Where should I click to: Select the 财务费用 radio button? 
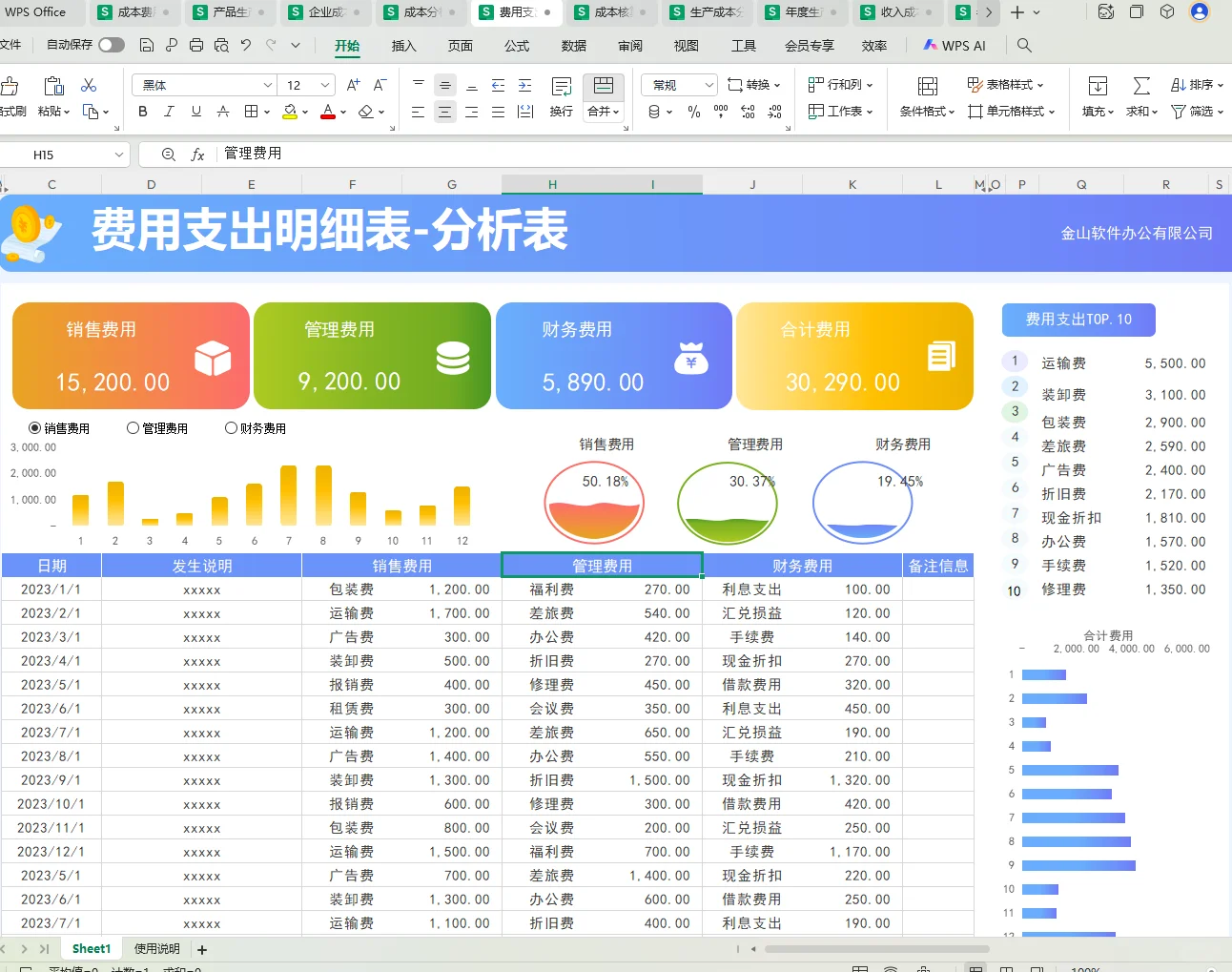230,427
